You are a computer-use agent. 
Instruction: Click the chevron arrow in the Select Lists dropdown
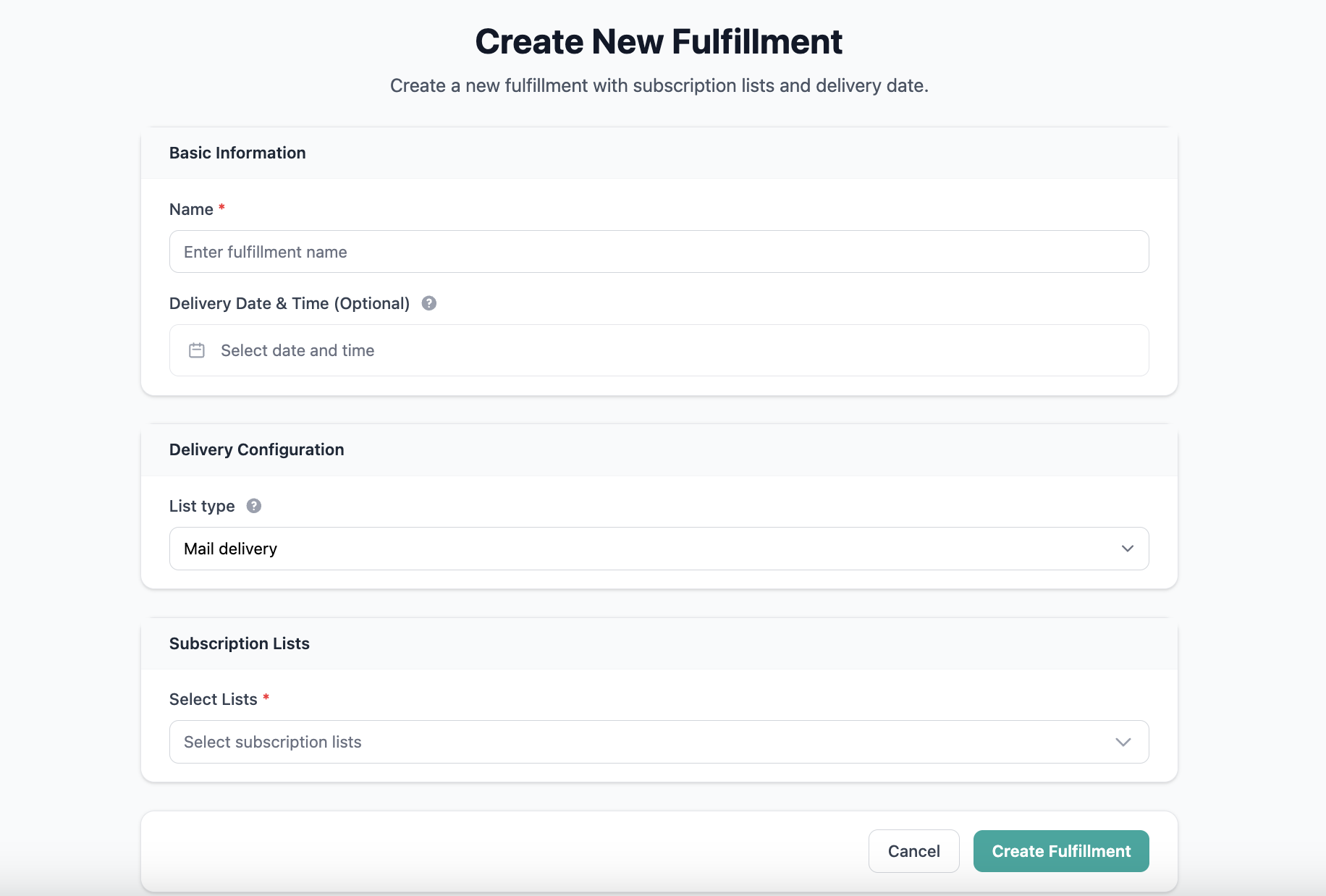(x=1123, y=742)
